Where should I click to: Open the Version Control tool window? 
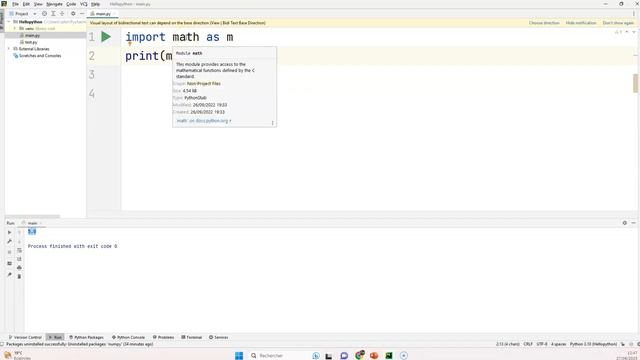click(x=25, y=337)
